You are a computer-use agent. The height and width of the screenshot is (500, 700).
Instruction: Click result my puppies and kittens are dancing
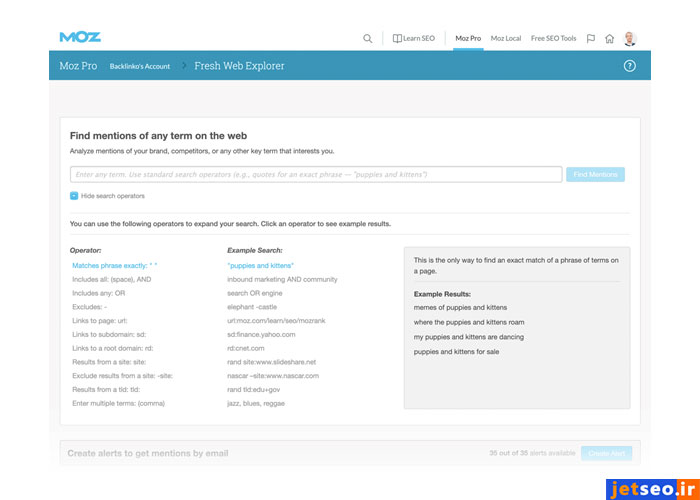[x=469, y=337]
